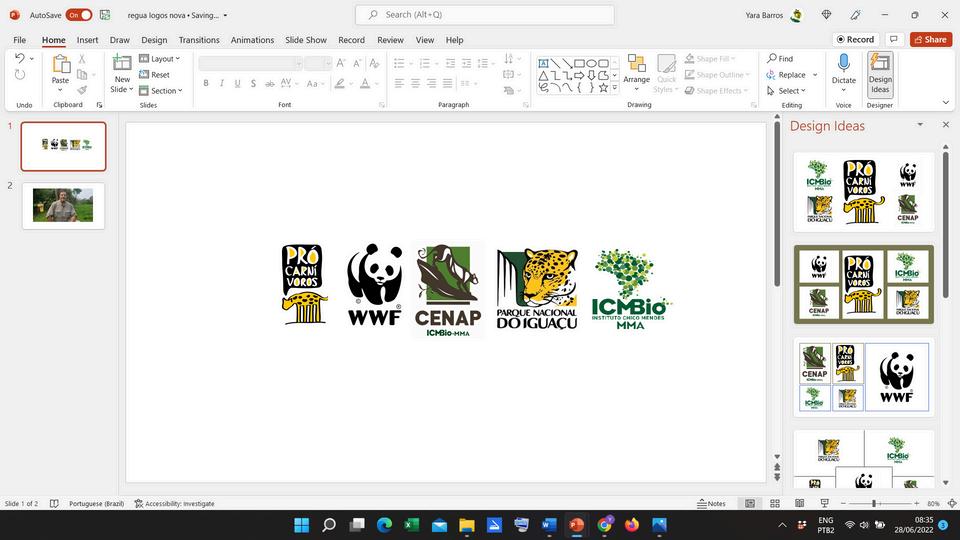The width and height of the screenshot is (960, 540).
Task: Toggle Normal view in status bar
Action: [749, 503]
